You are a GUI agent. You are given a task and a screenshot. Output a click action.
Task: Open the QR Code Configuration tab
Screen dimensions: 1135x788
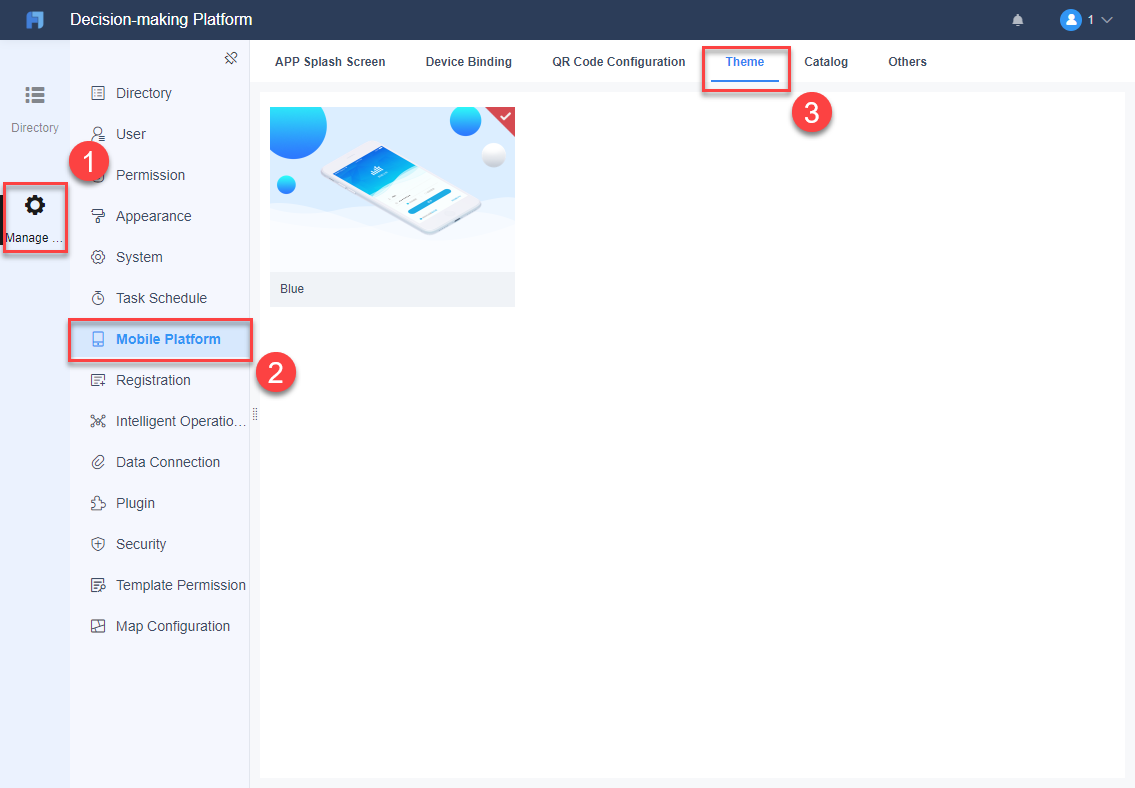[x=618, y=61]
